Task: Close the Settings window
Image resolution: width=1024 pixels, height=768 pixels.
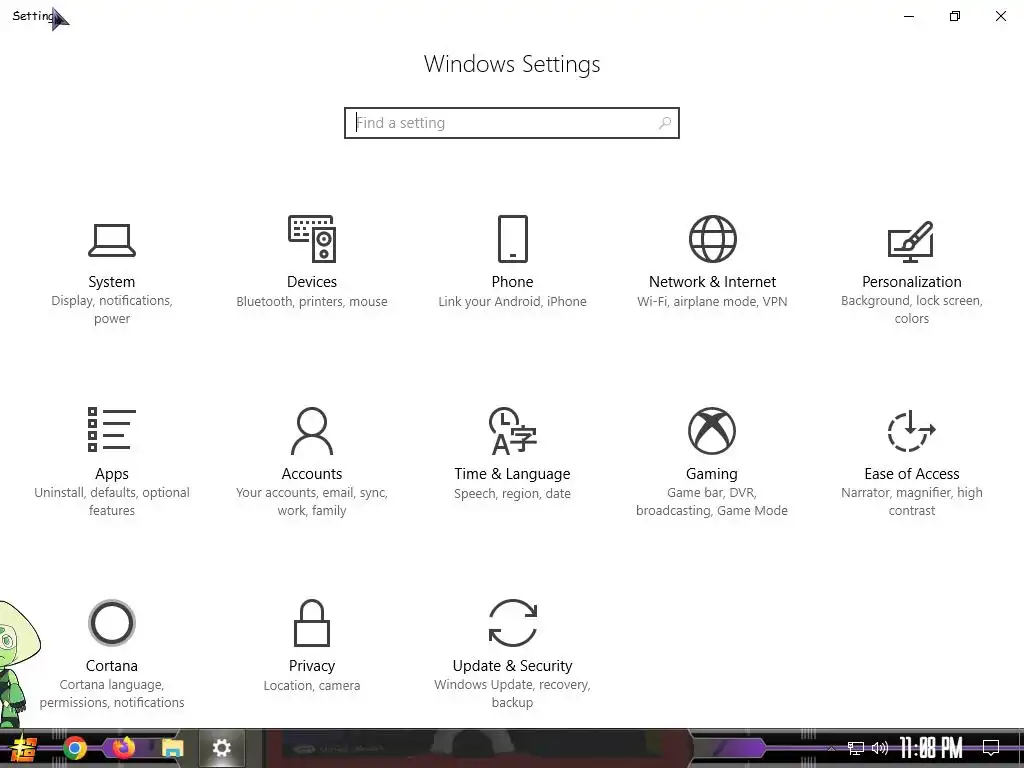Action: [1000, 16]
